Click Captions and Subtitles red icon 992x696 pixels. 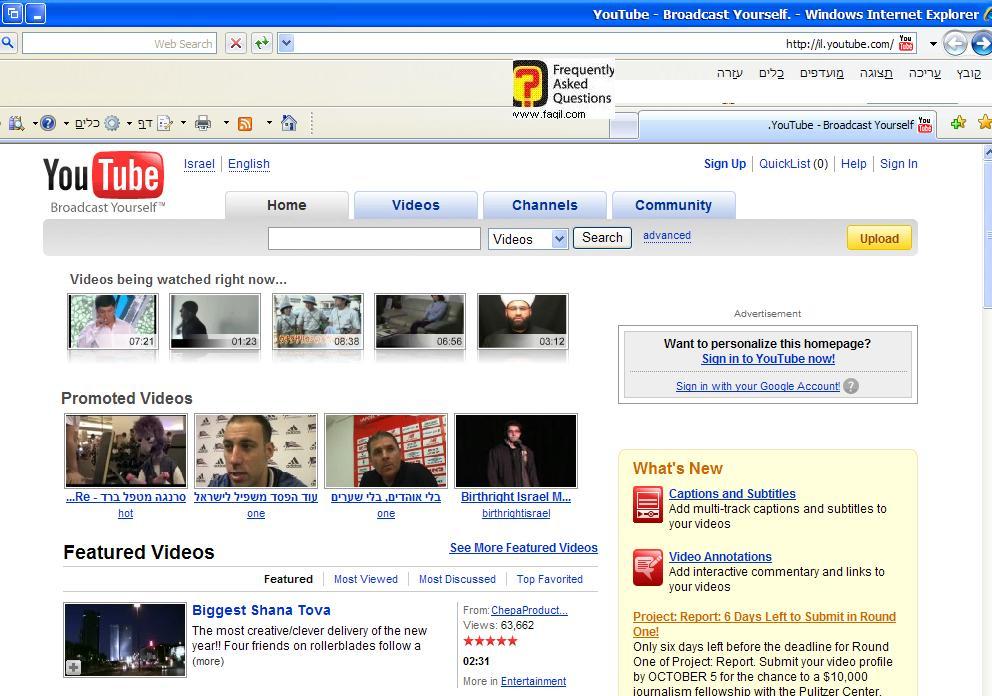point(647,503)
